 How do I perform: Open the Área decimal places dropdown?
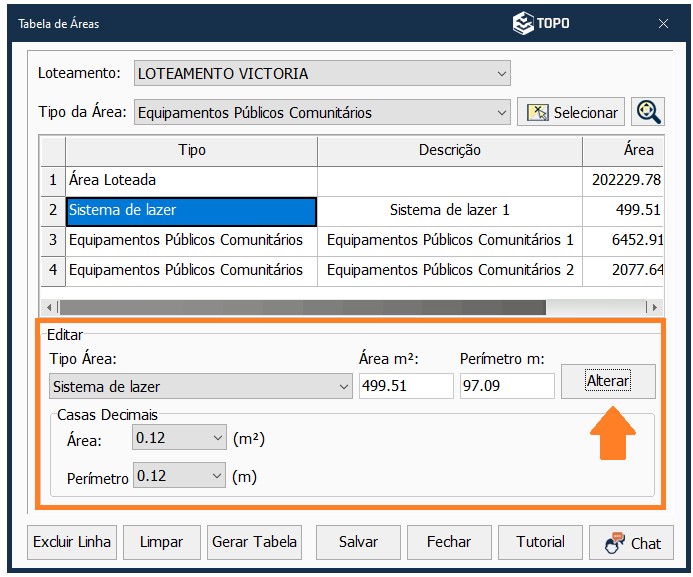219,438
